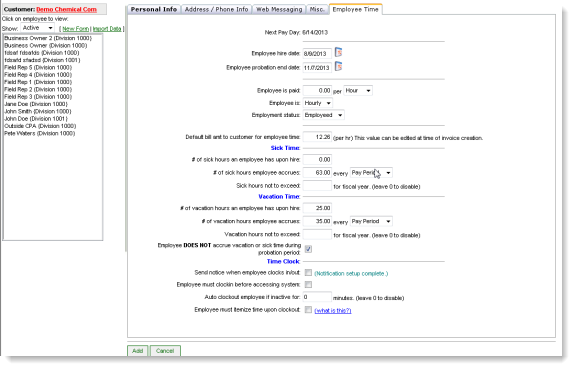Image resolution: width=574 pixels, height=368 pixels.
Task: Expand the pay rate Hour dropdown
Action: point(358,90)
